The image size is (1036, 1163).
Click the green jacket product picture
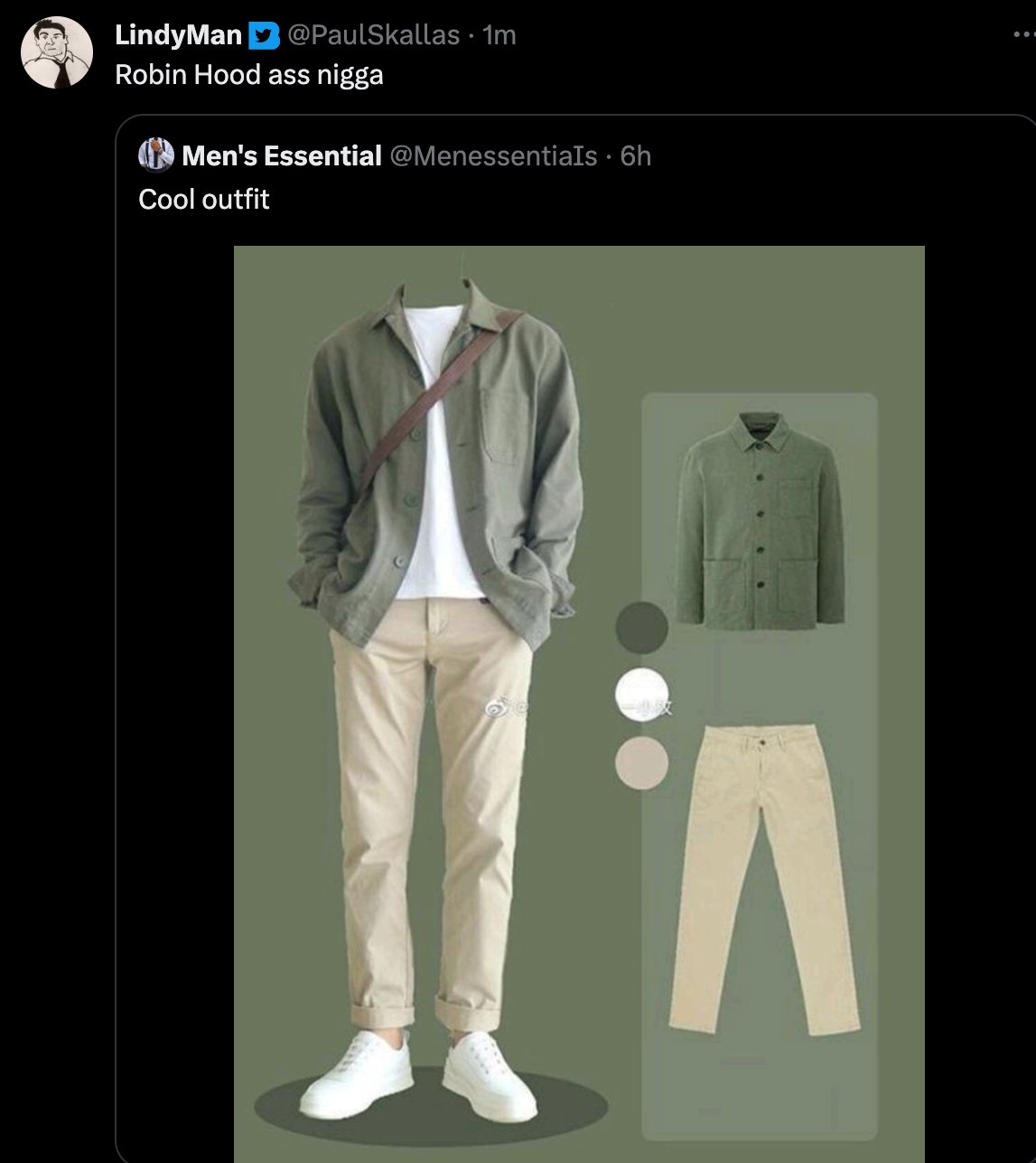[x=760, y=520]
